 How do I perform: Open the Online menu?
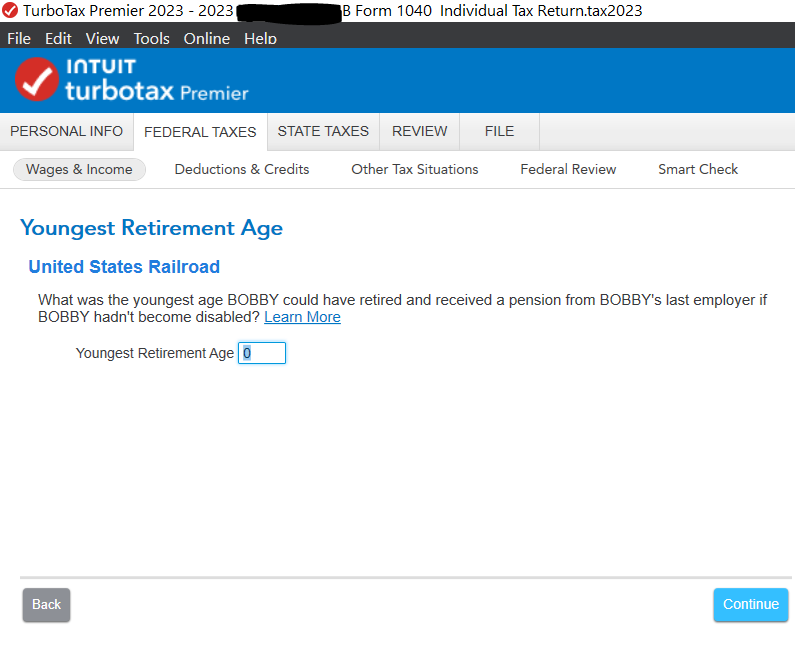click(x=206, y=39)
